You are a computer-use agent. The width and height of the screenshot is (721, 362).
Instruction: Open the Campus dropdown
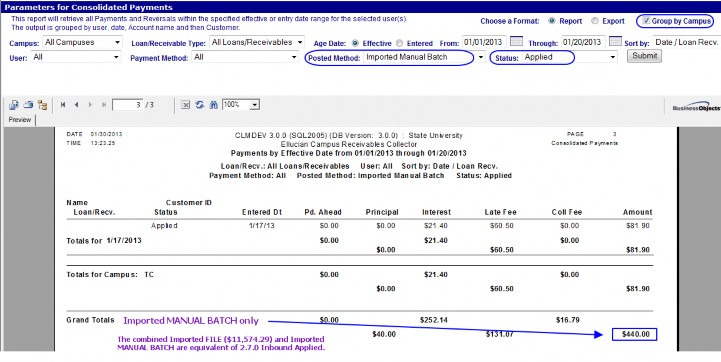(82, 42)
